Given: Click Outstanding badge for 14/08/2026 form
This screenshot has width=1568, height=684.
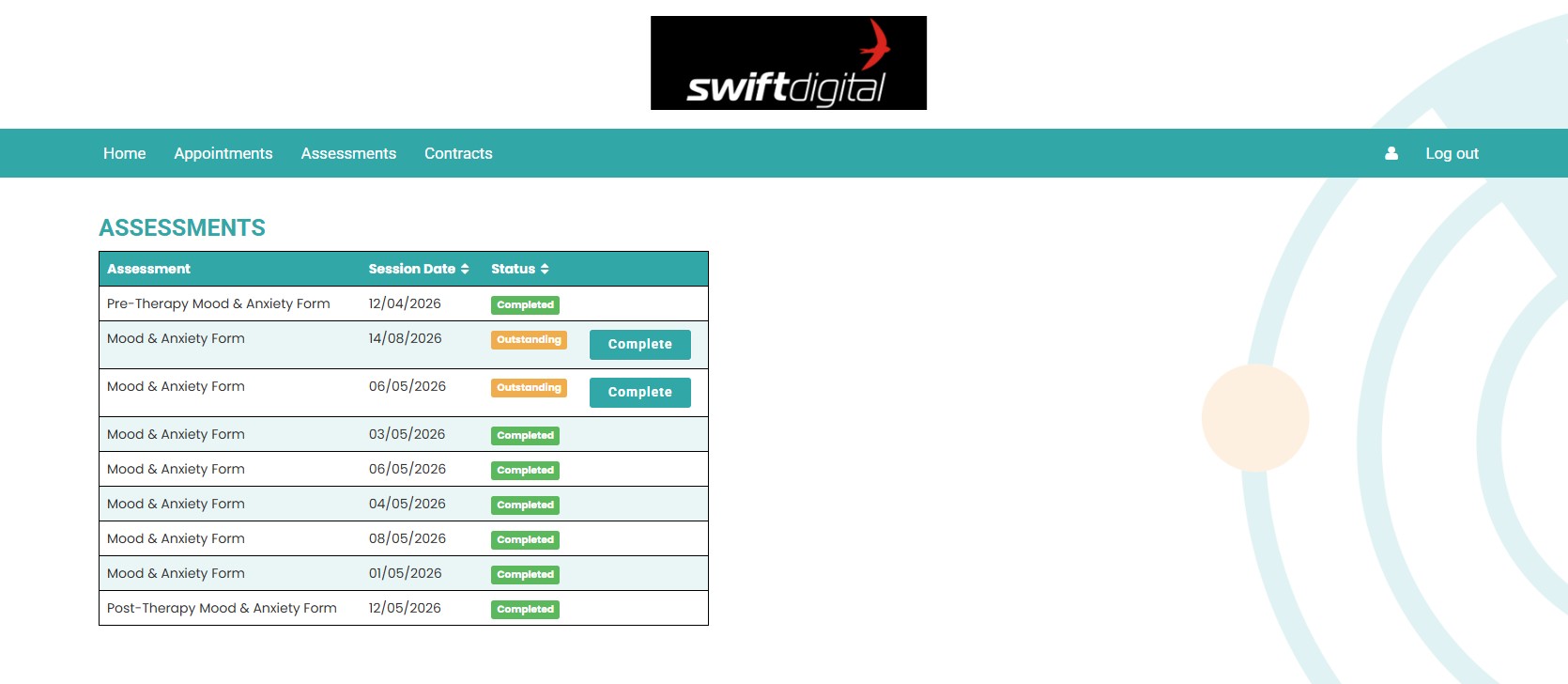Looking at the screenshot, I should pyautogui.click(x=530, y=340).
